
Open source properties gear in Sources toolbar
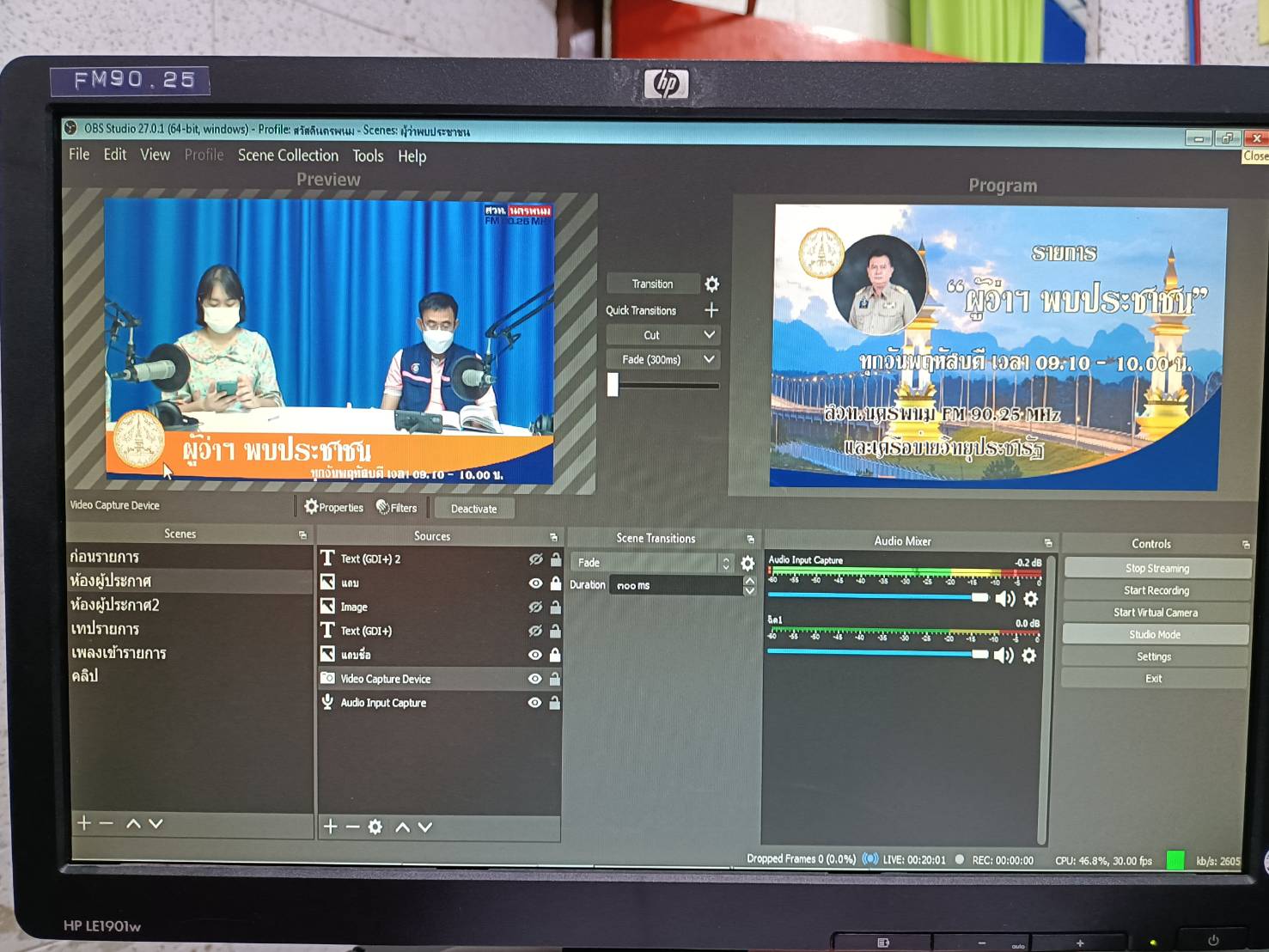pos(375,827)
